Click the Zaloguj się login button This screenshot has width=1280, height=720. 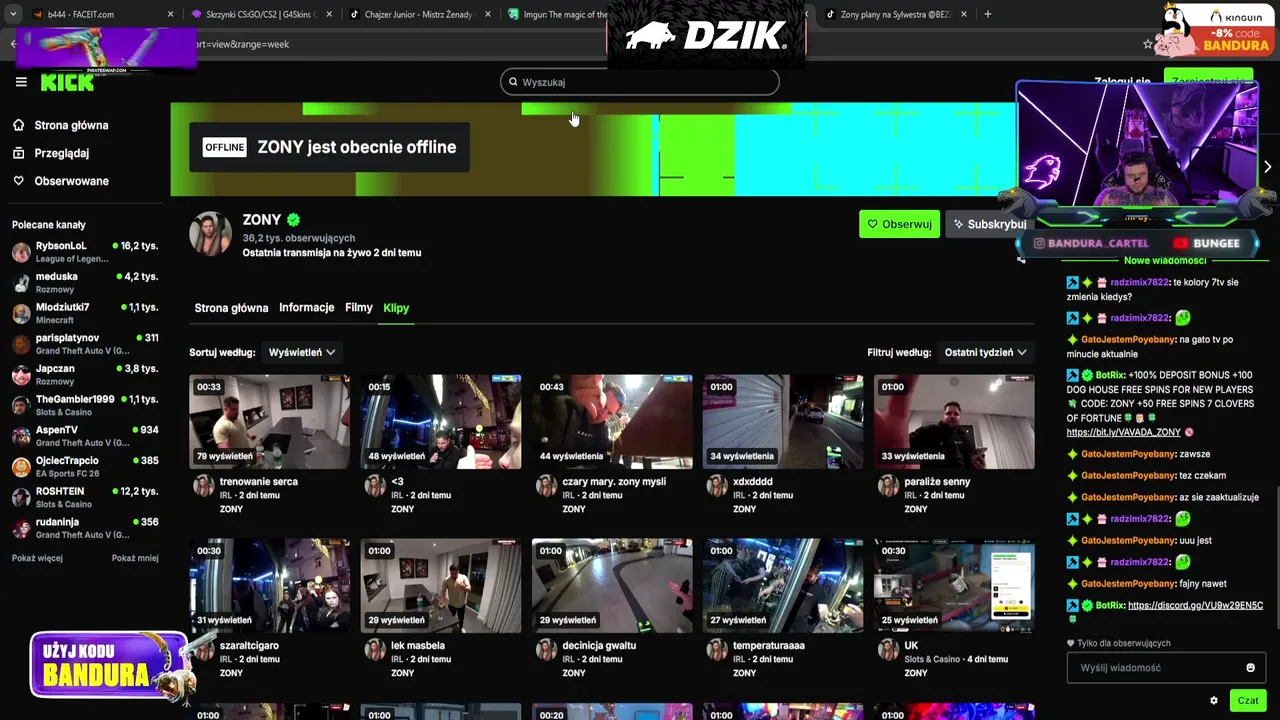(1122, 82)
